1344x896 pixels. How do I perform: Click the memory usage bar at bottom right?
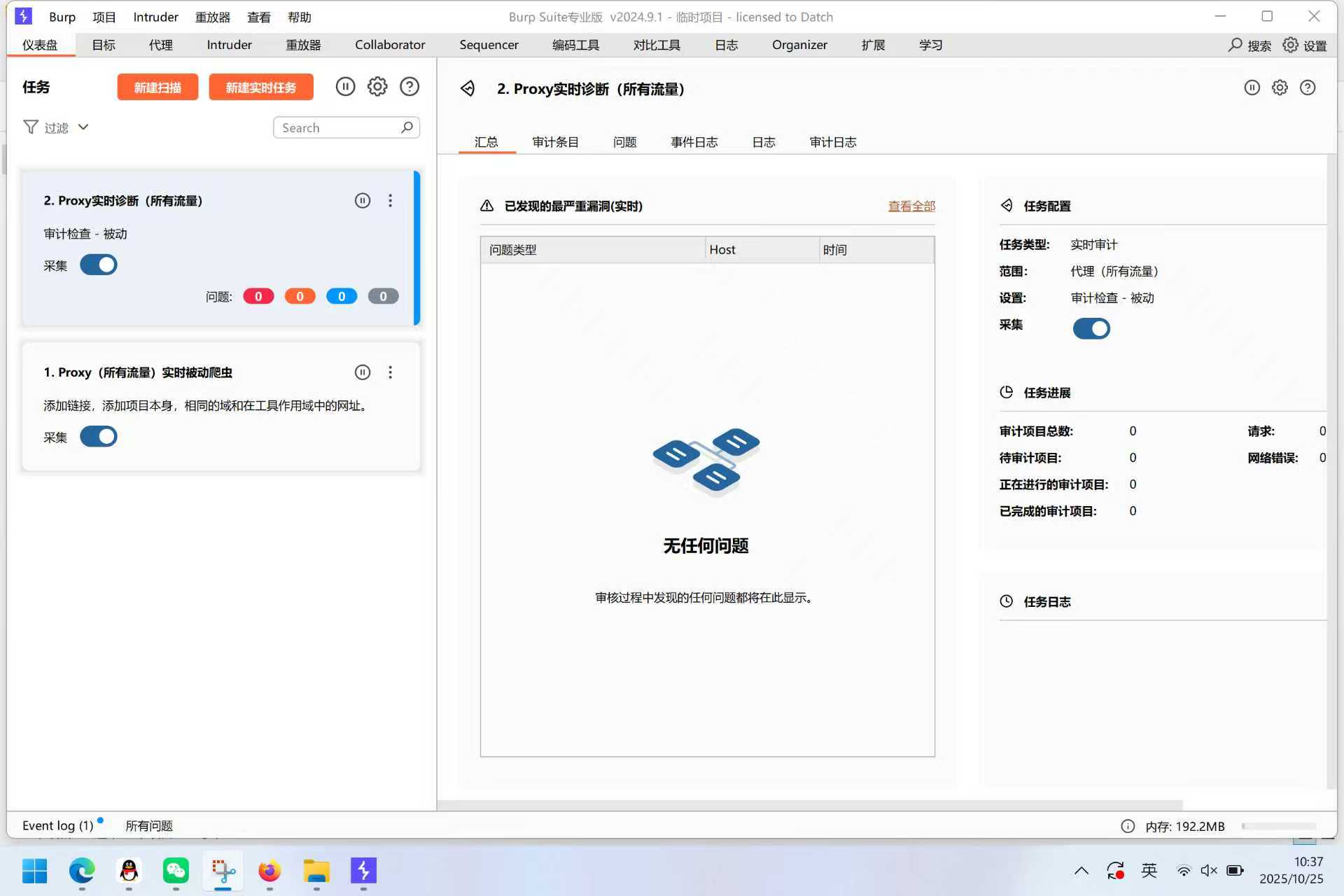click(x=1279, y=826)
